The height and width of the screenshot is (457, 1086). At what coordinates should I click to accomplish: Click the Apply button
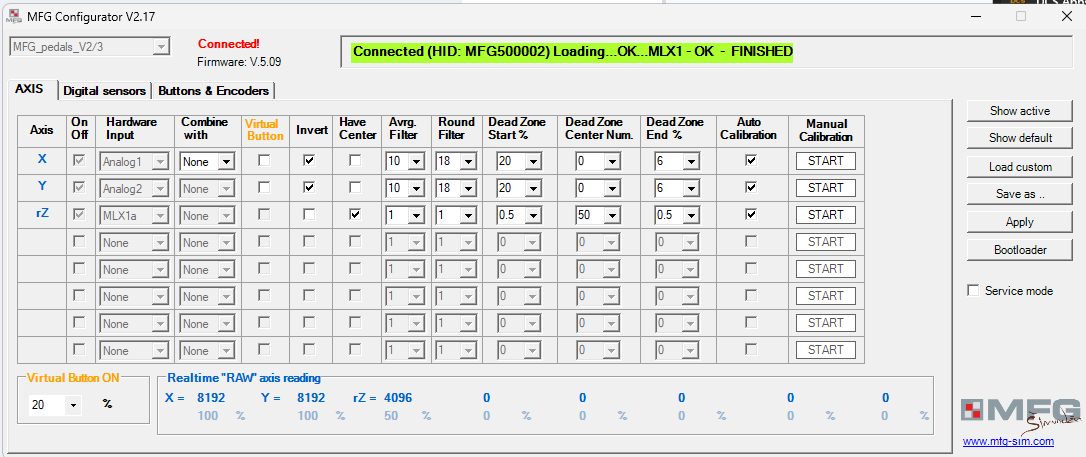click(1020, 222)
